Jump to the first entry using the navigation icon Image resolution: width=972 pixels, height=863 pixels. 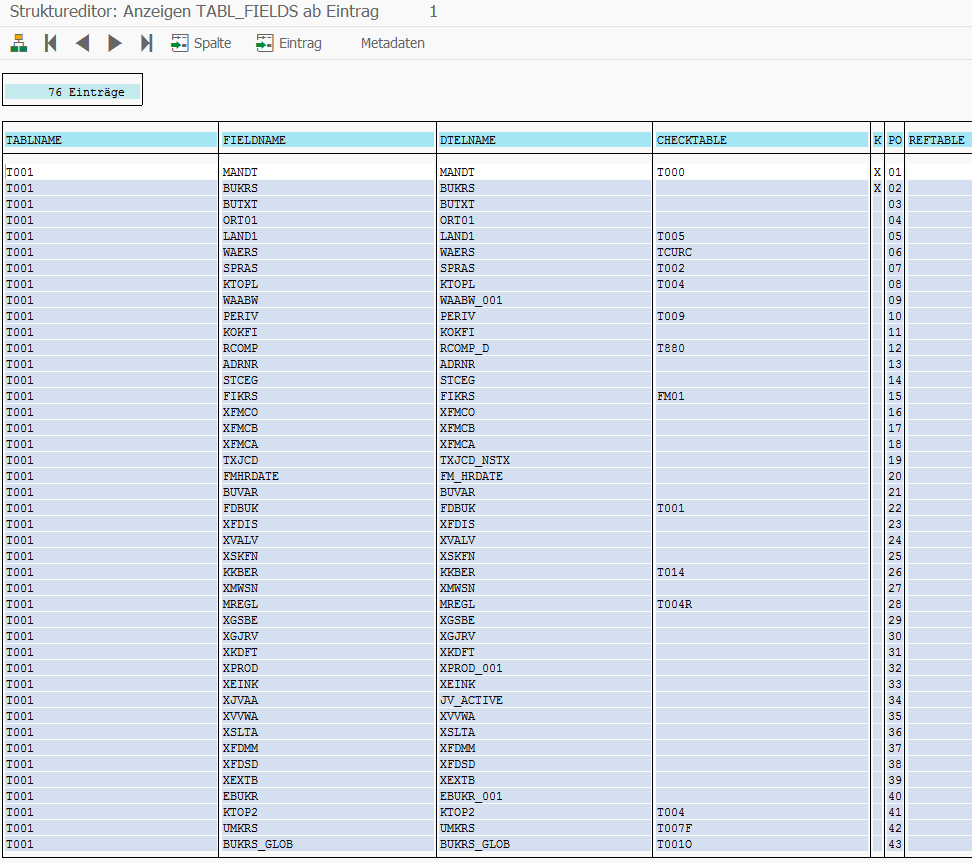coord(50,43)
